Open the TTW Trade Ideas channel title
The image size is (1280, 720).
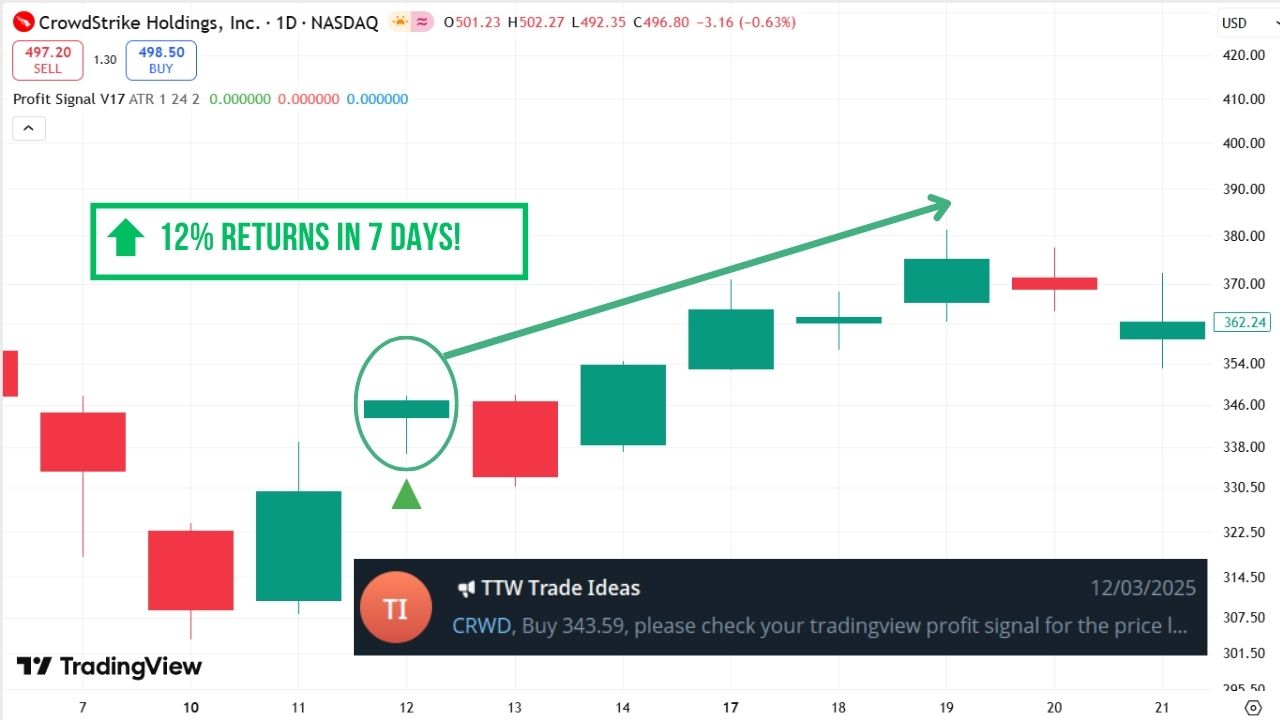pyautogui.click(x=560, y=588)
